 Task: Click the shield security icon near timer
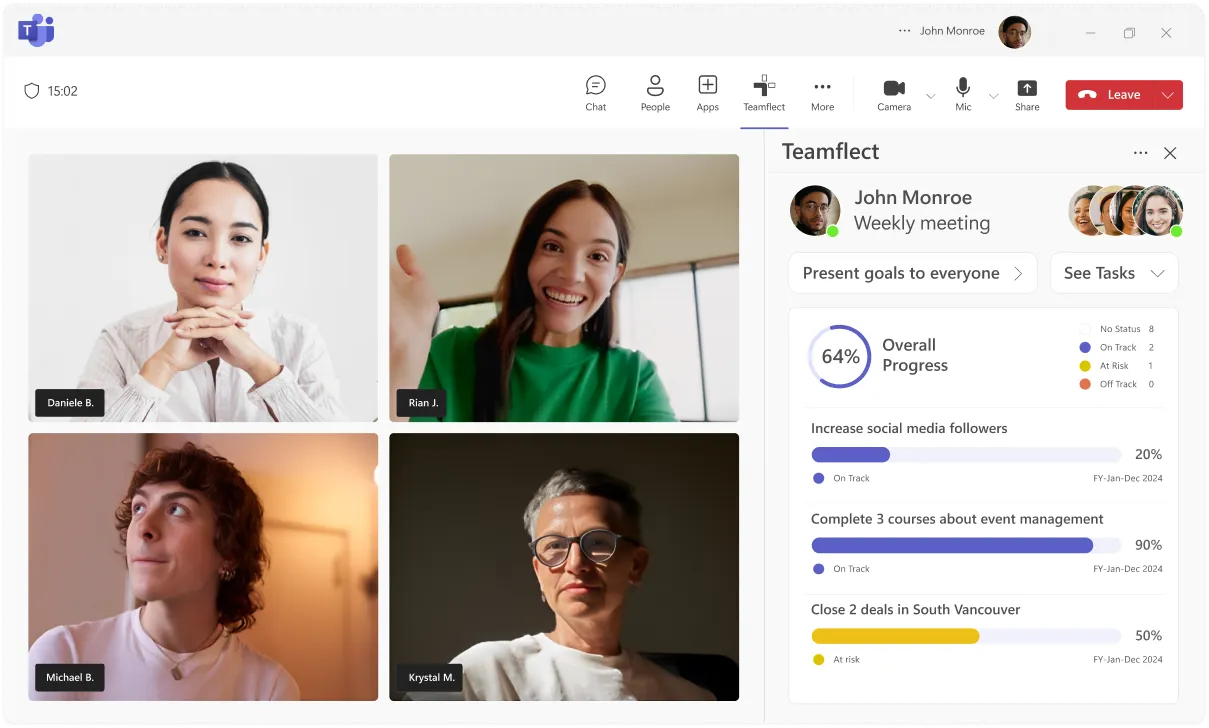[32, 91]
